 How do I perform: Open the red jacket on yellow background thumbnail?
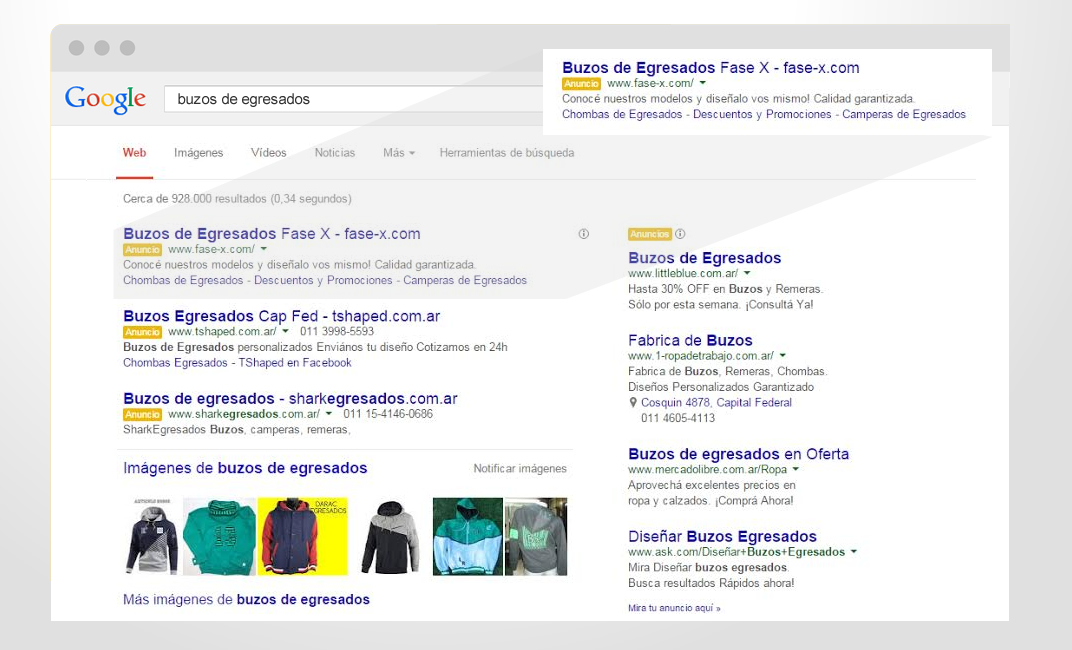[x=302, y=537]
